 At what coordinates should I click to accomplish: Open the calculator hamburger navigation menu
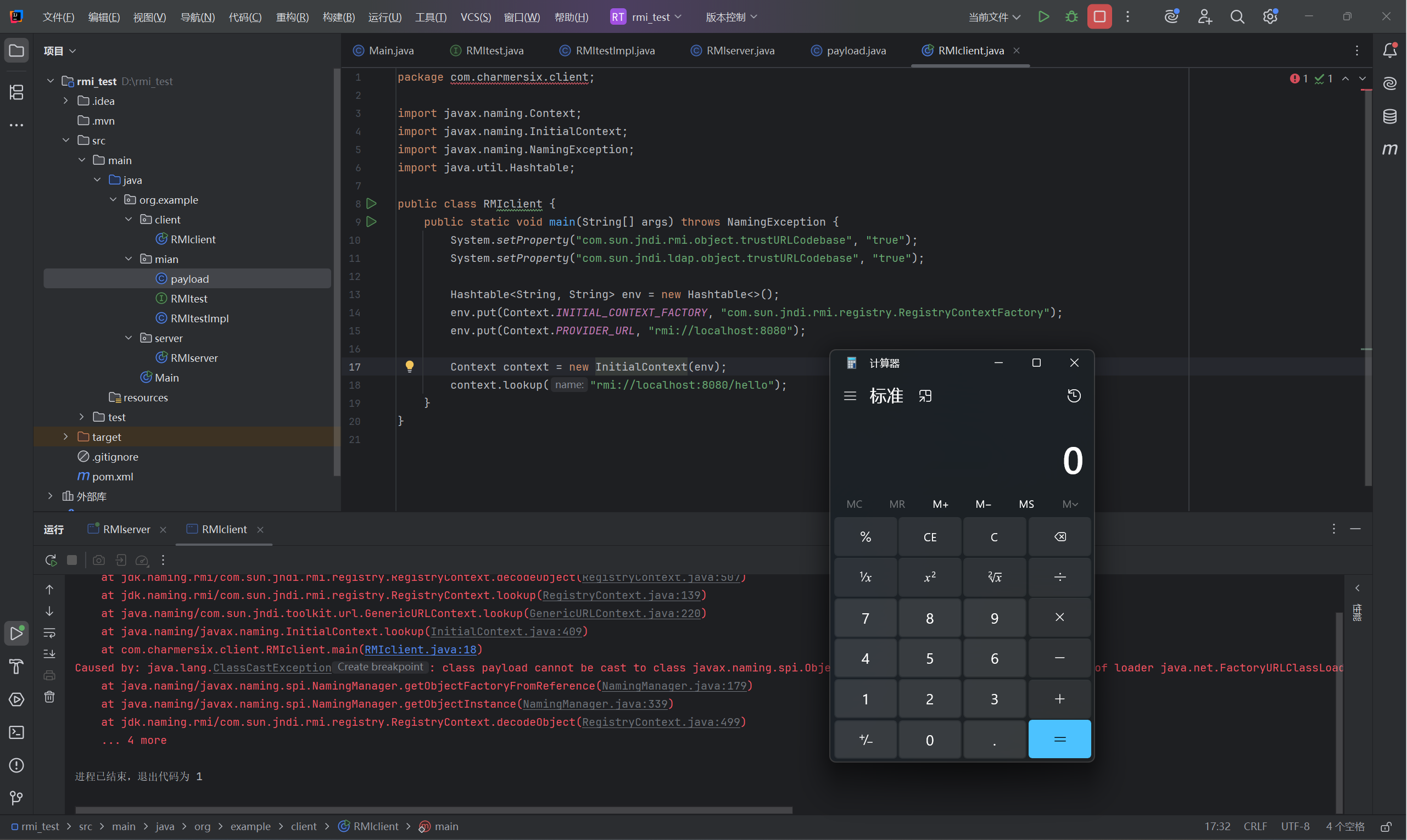coord(849,396)
